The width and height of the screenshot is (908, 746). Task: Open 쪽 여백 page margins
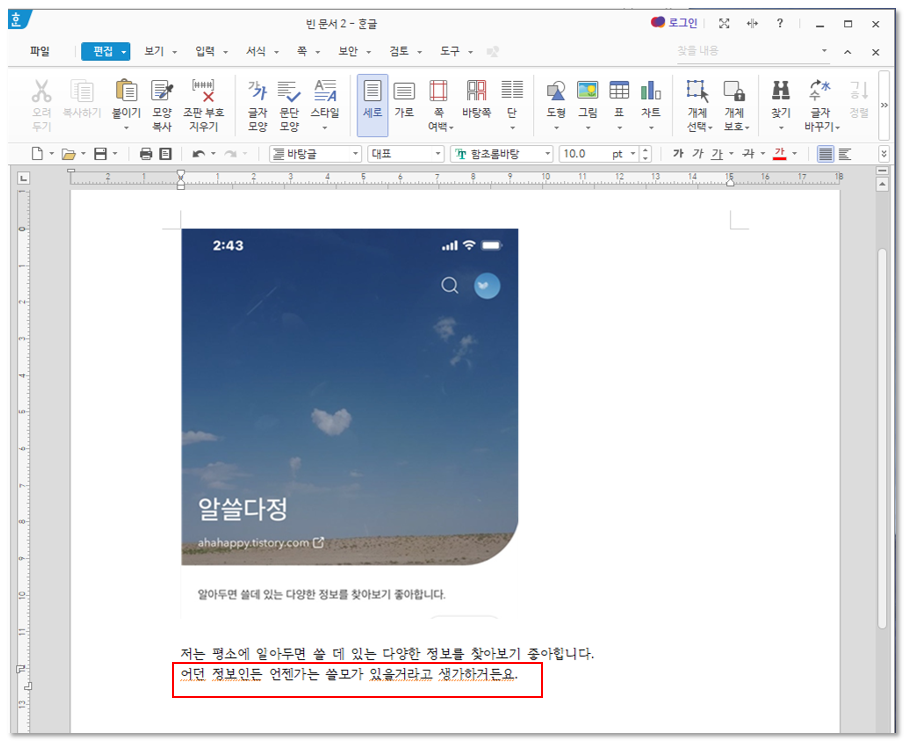(x=438, y=92)
